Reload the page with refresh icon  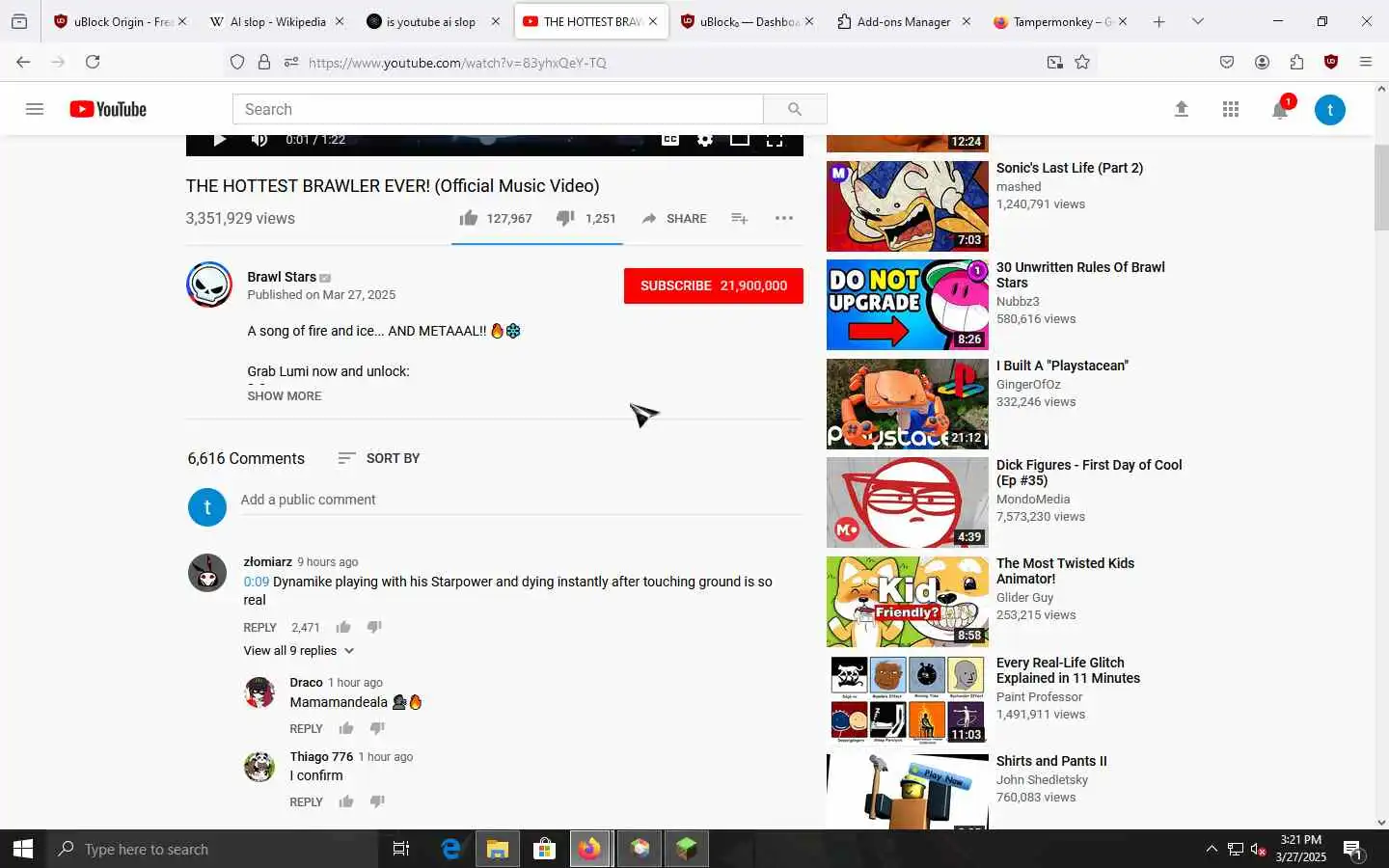click(93, 62)
